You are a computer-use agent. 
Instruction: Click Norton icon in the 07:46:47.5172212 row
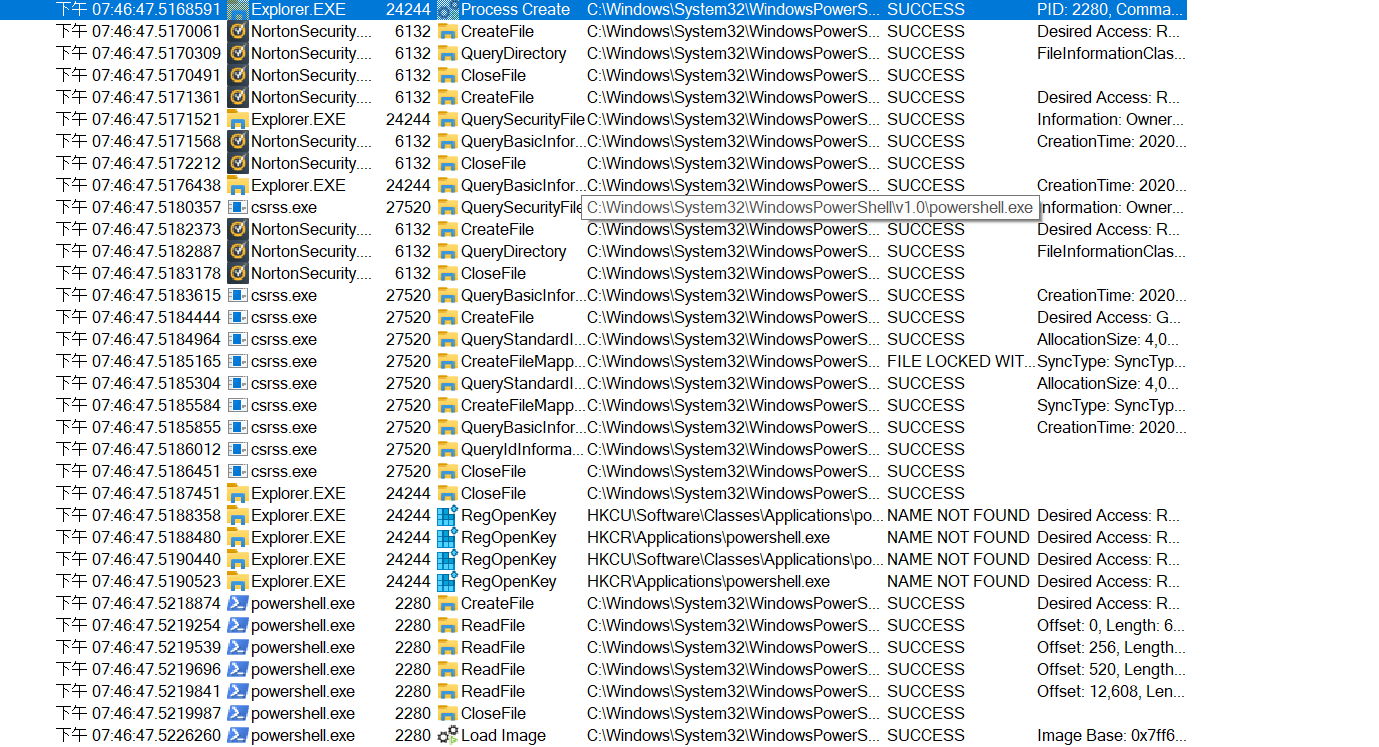[238, 164]
